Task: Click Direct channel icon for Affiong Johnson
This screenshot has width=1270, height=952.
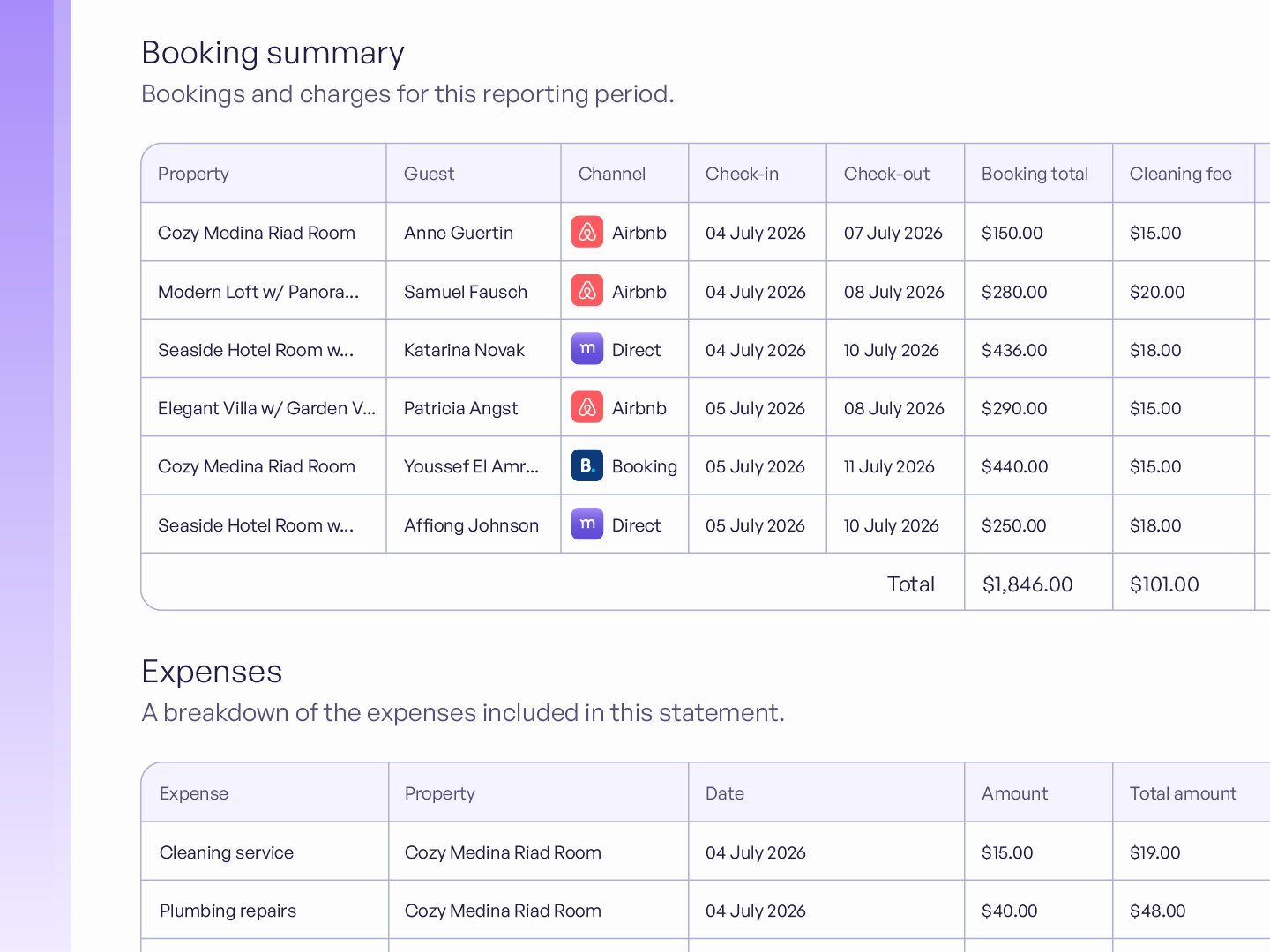Action: (x=587, y=524)
